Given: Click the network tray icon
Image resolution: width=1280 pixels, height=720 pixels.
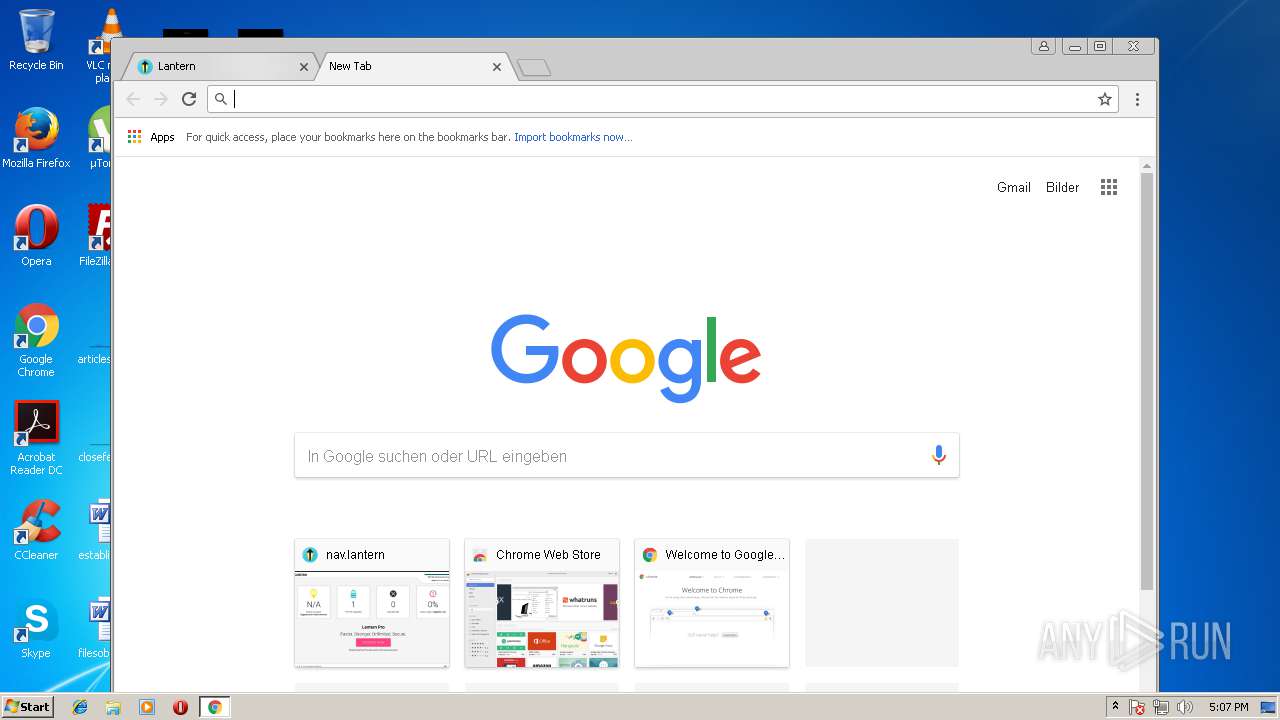Looking at the screenshot, I should coord(1161,707).
